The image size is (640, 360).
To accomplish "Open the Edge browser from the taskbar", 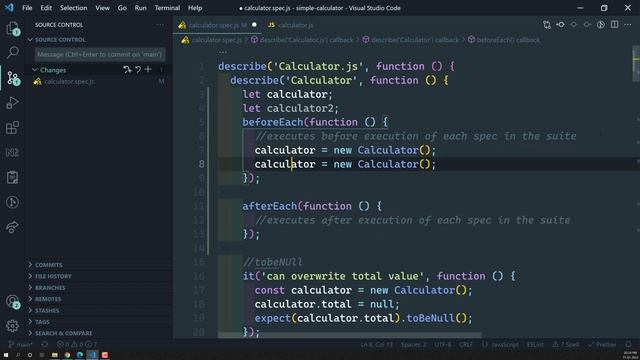I will (80, 355).
